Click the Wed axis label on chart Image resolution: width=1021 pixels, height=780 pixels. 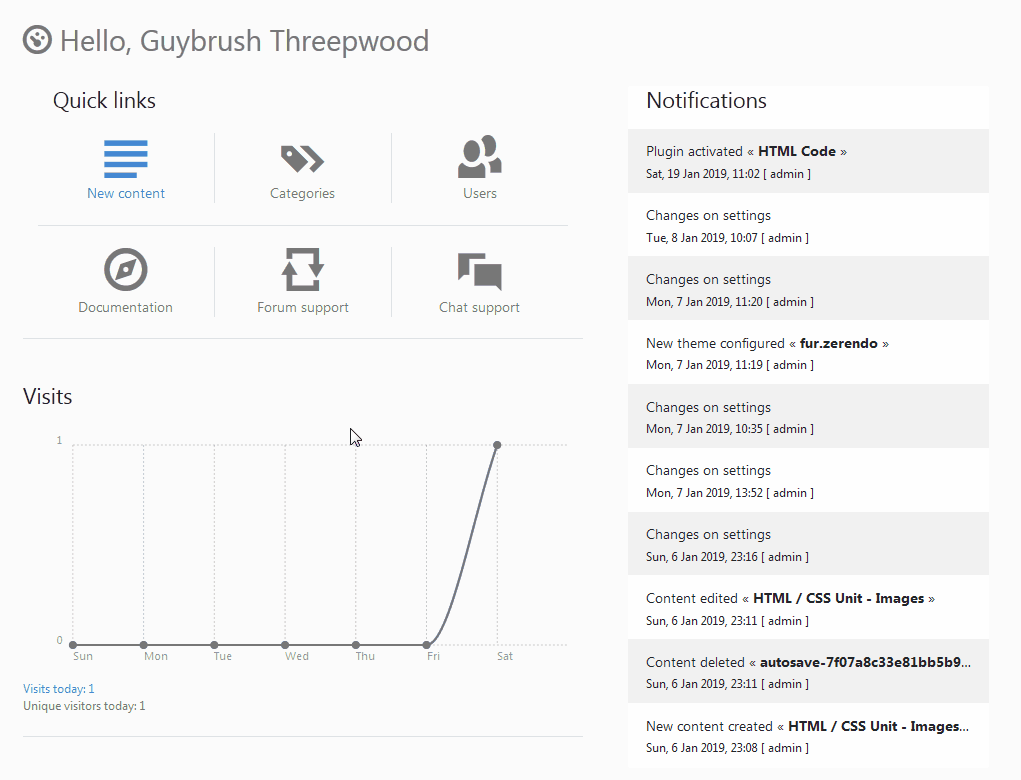click(x=297, y=656)
